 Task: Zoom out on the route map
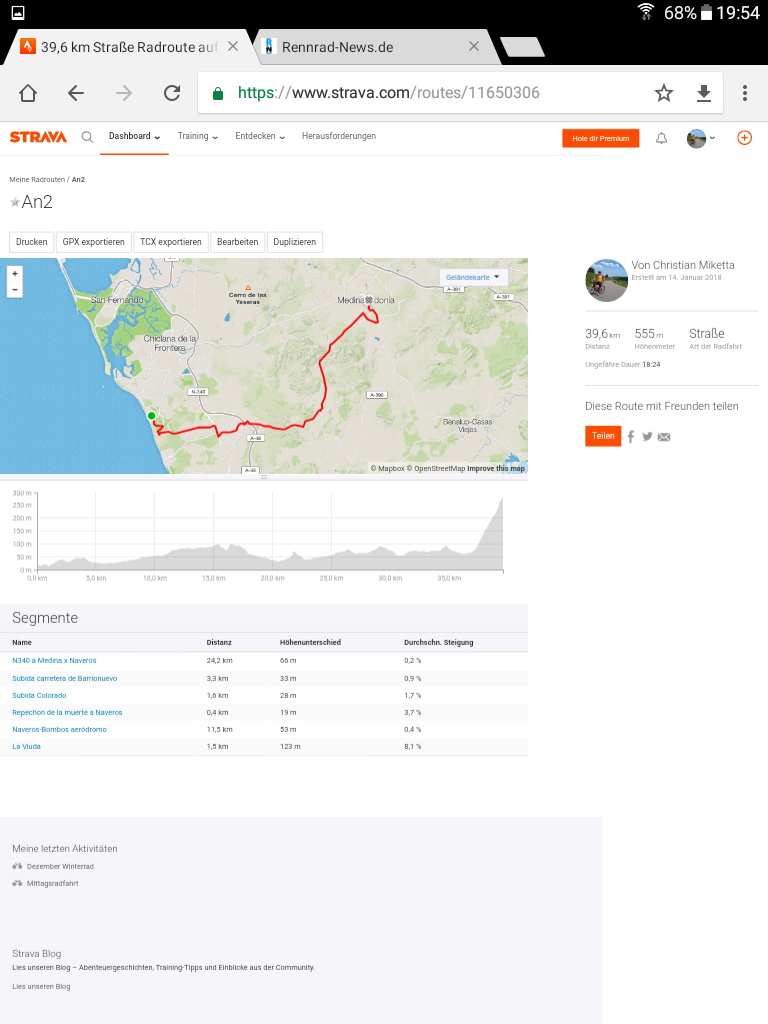click(x=14, y=289)
